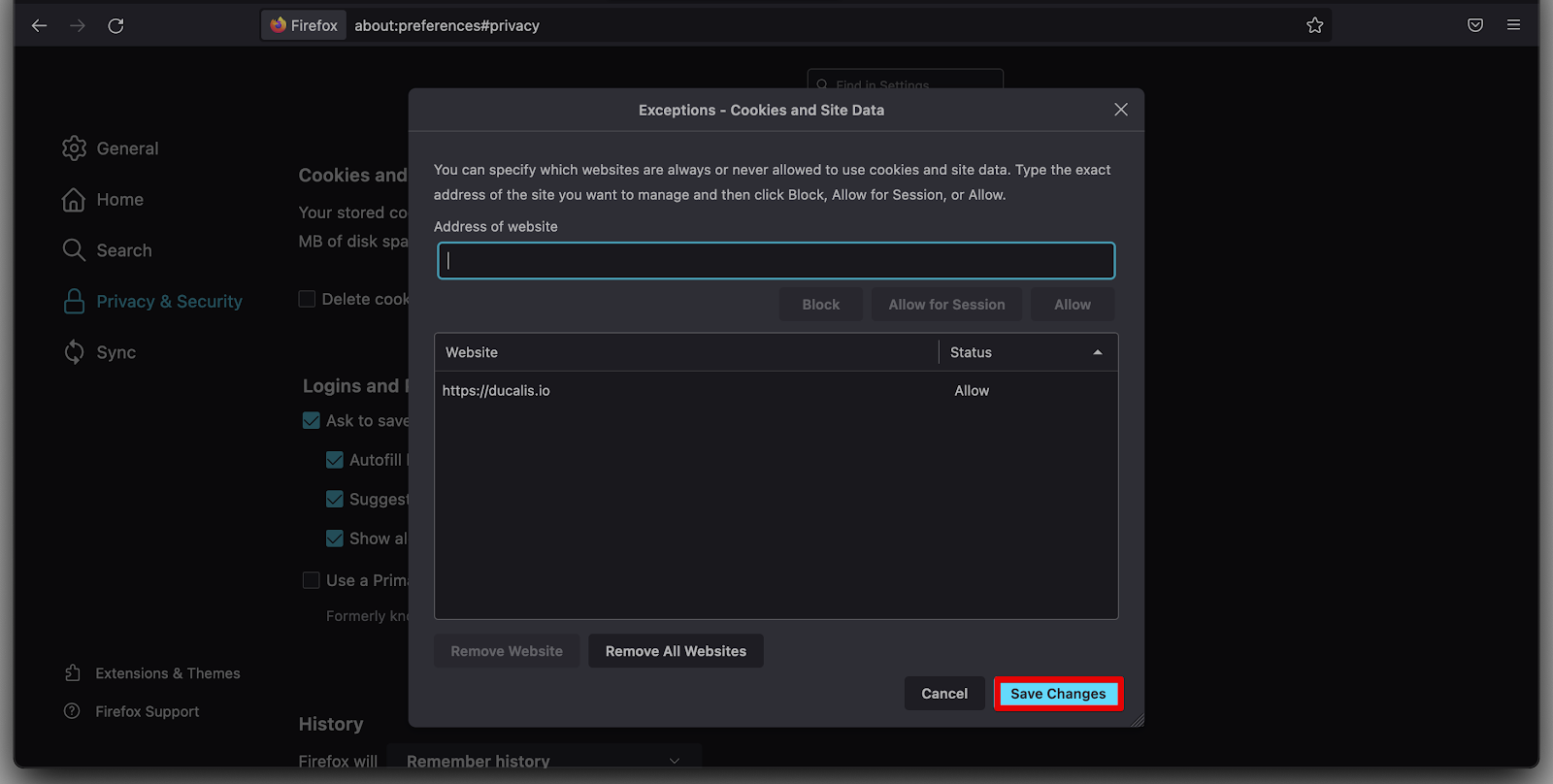Select Privacy & Security in sidebar

click(x=169, y=302)
